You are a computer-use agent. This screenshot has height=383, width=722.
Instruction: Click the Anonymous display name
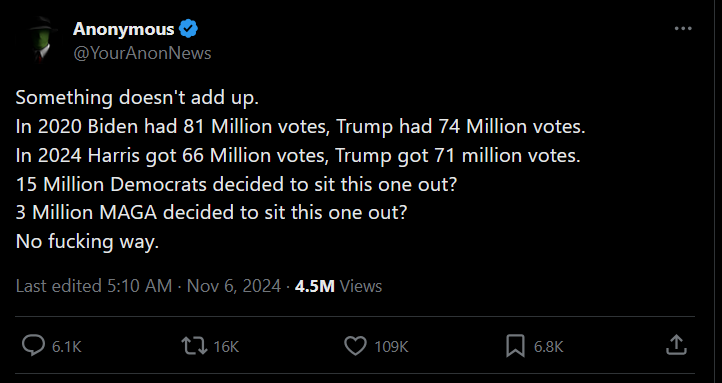click(x=123, y=29)
